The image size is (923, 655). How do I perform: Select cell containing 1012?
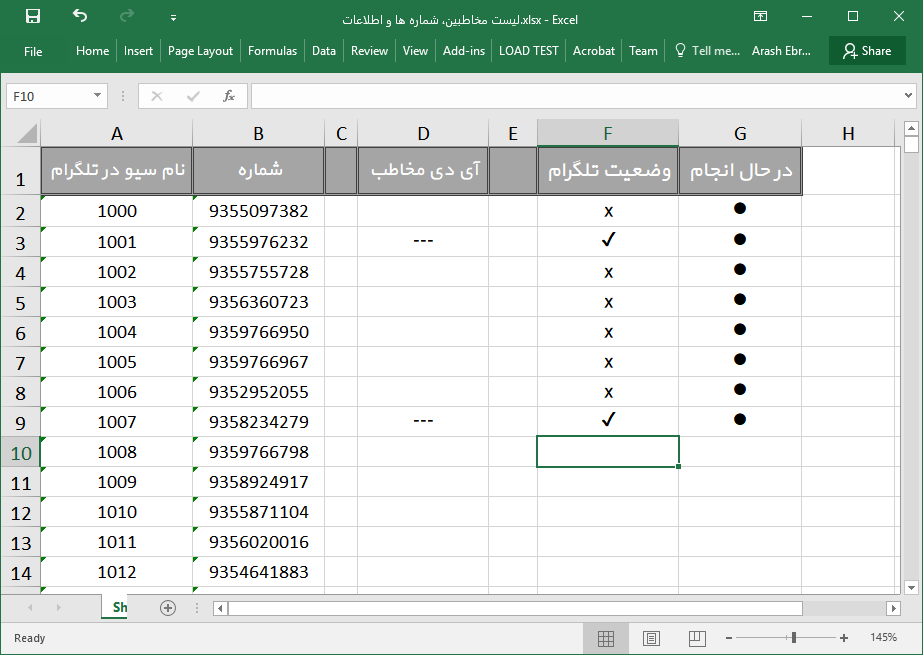[x=117, y=572]
